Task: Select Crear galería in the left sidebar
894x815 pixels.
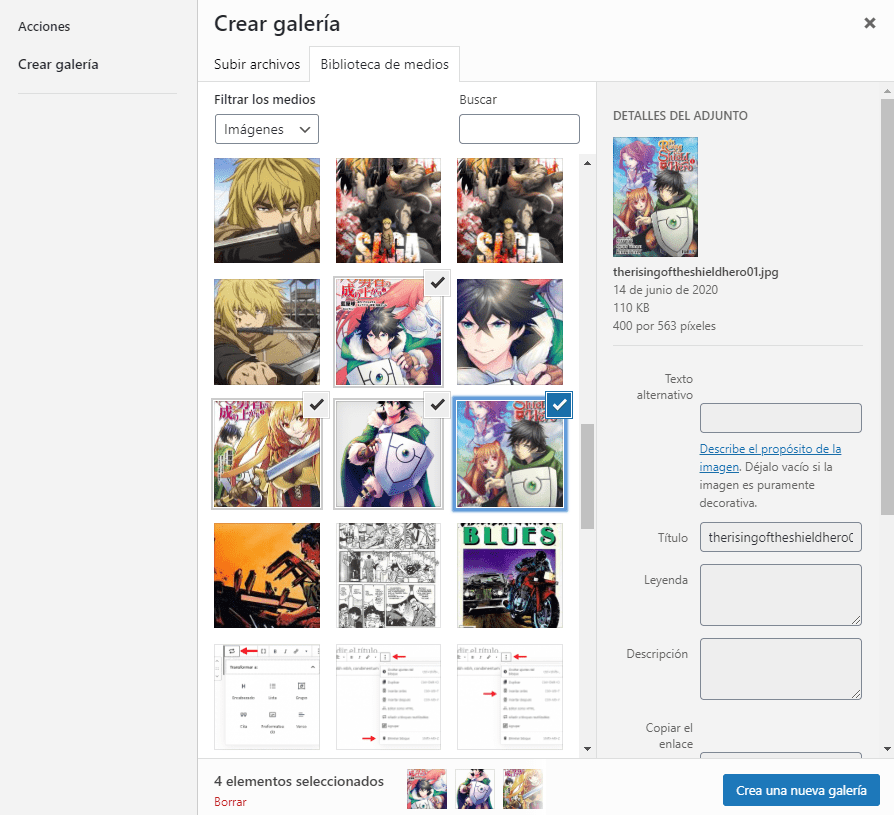Action: (58, 64)
